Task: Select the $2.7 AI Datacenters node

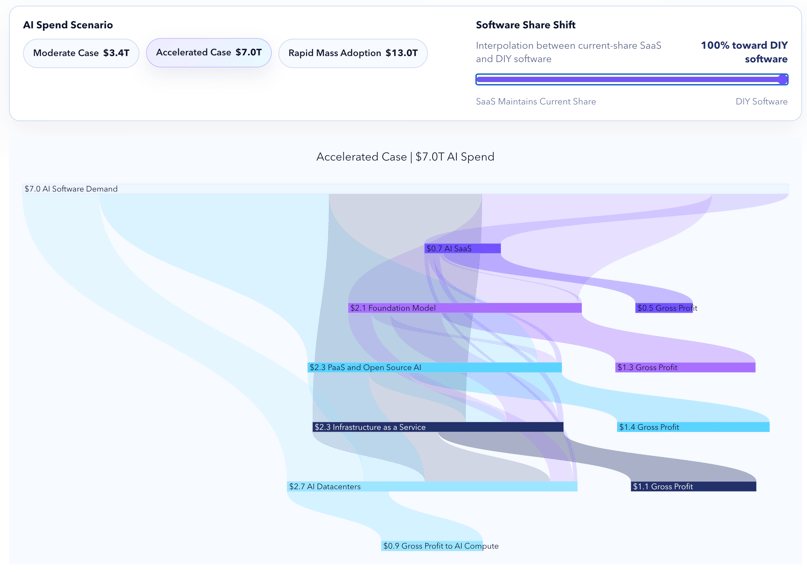Action: click(x=432, y=486)
